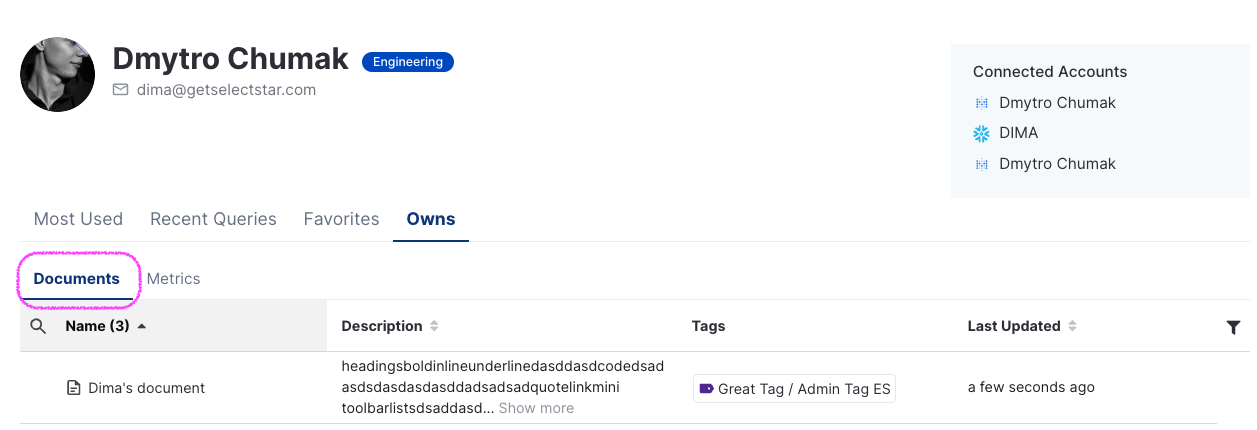
Task: Select the Documents sub-tab
Action: pos(77,279)
